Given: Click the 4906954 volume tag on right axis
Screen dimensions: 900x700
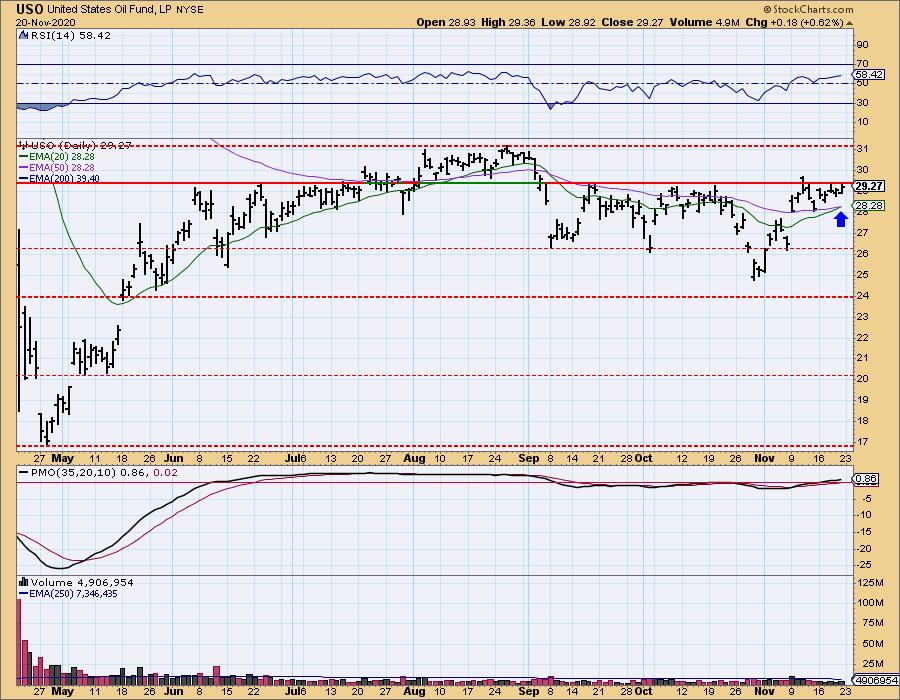Looking at the screenshot, I should coord(876,680).
